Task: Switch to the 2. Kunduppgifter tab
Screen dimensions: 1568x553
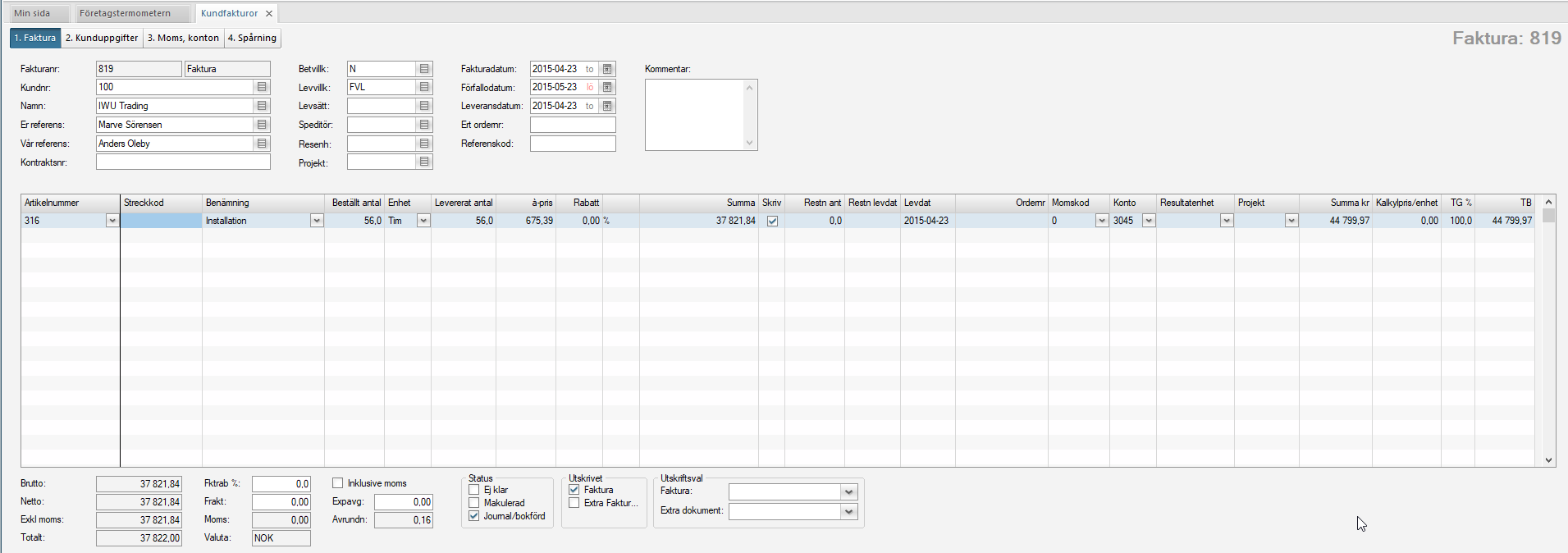Action: 102,38
